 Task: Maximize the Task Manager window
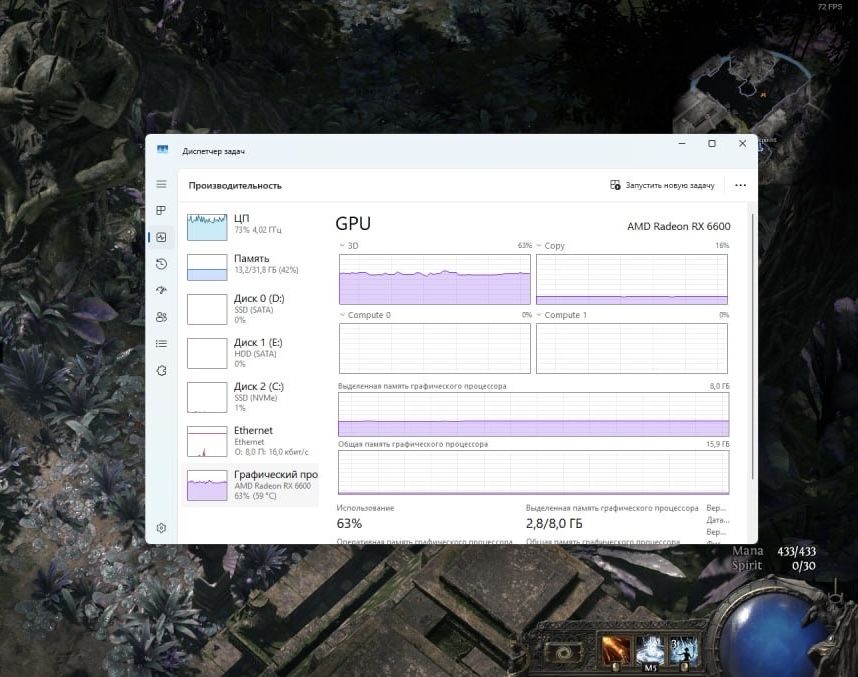(x=712, y=143)
